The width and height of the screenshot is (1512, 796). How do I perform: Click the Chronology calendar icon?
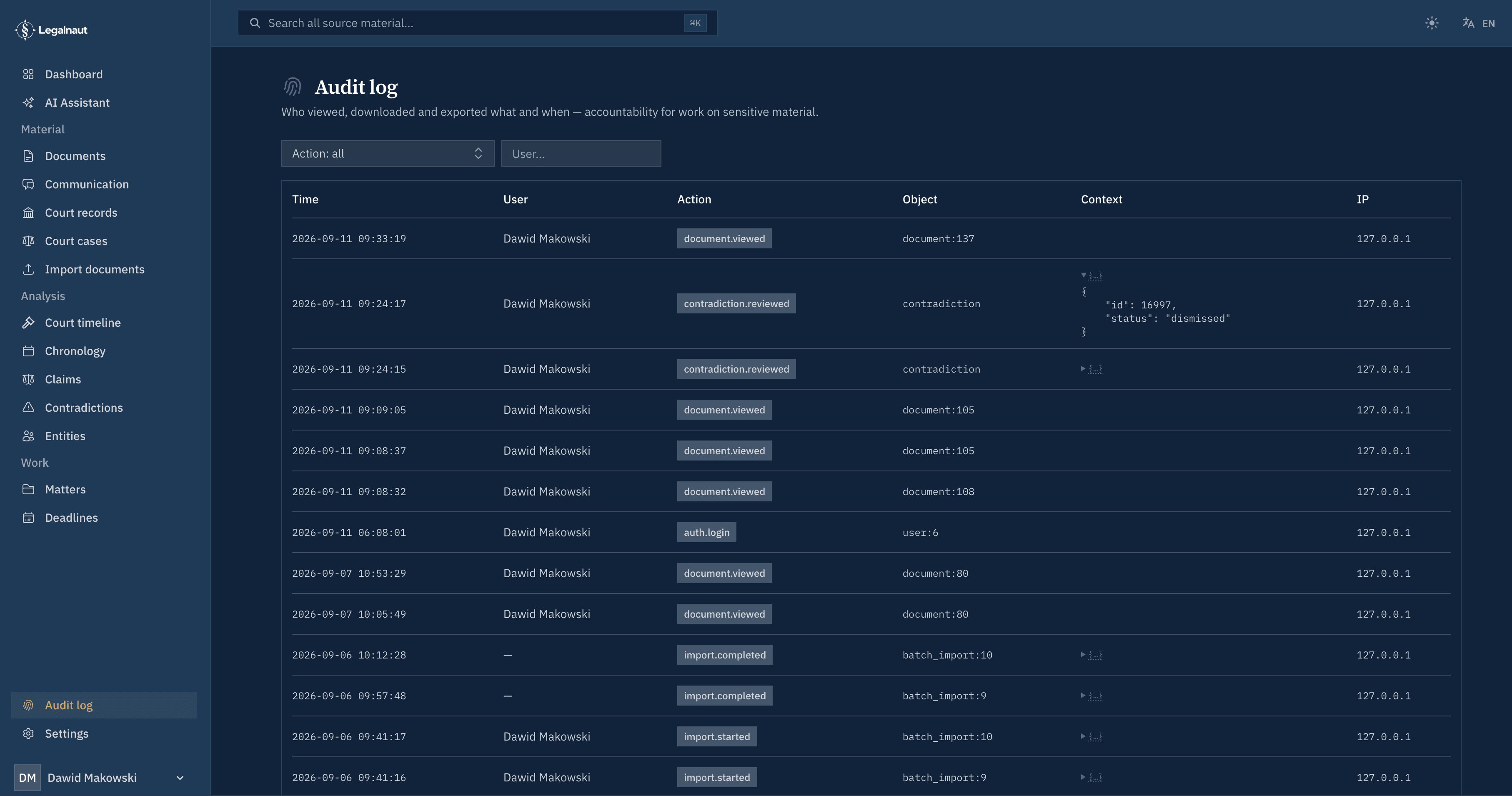(28, 351)
